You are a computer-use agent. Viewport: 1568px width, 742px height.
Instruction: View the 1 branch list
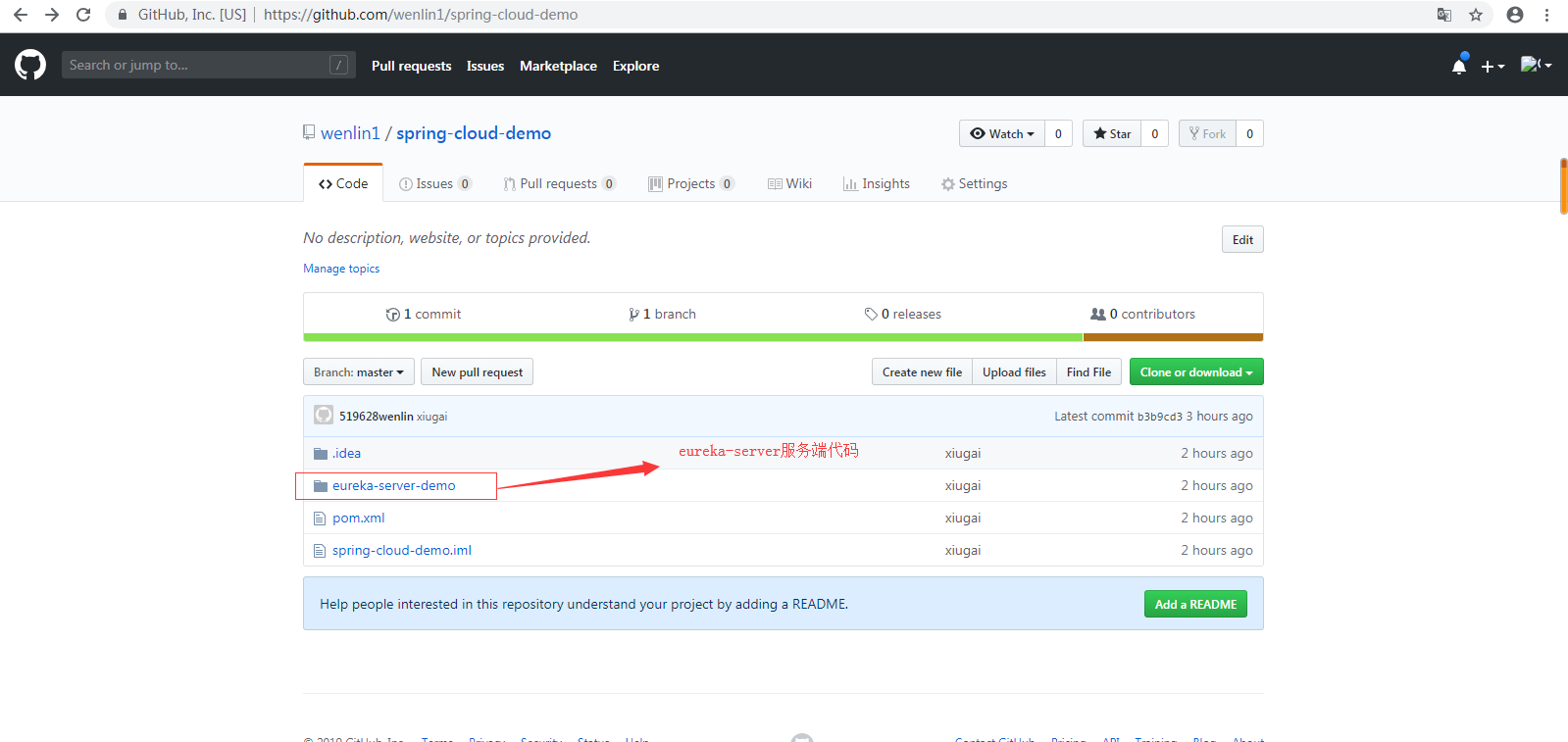pyautogui.click(x=662, y=314)
